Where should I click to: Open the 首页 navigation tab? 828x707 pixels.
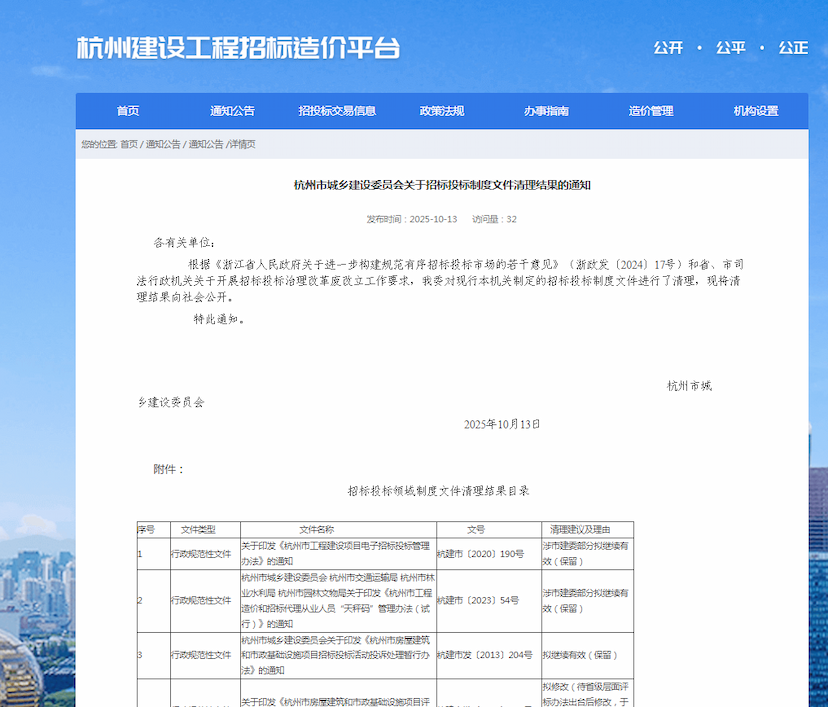click(127, 111)
